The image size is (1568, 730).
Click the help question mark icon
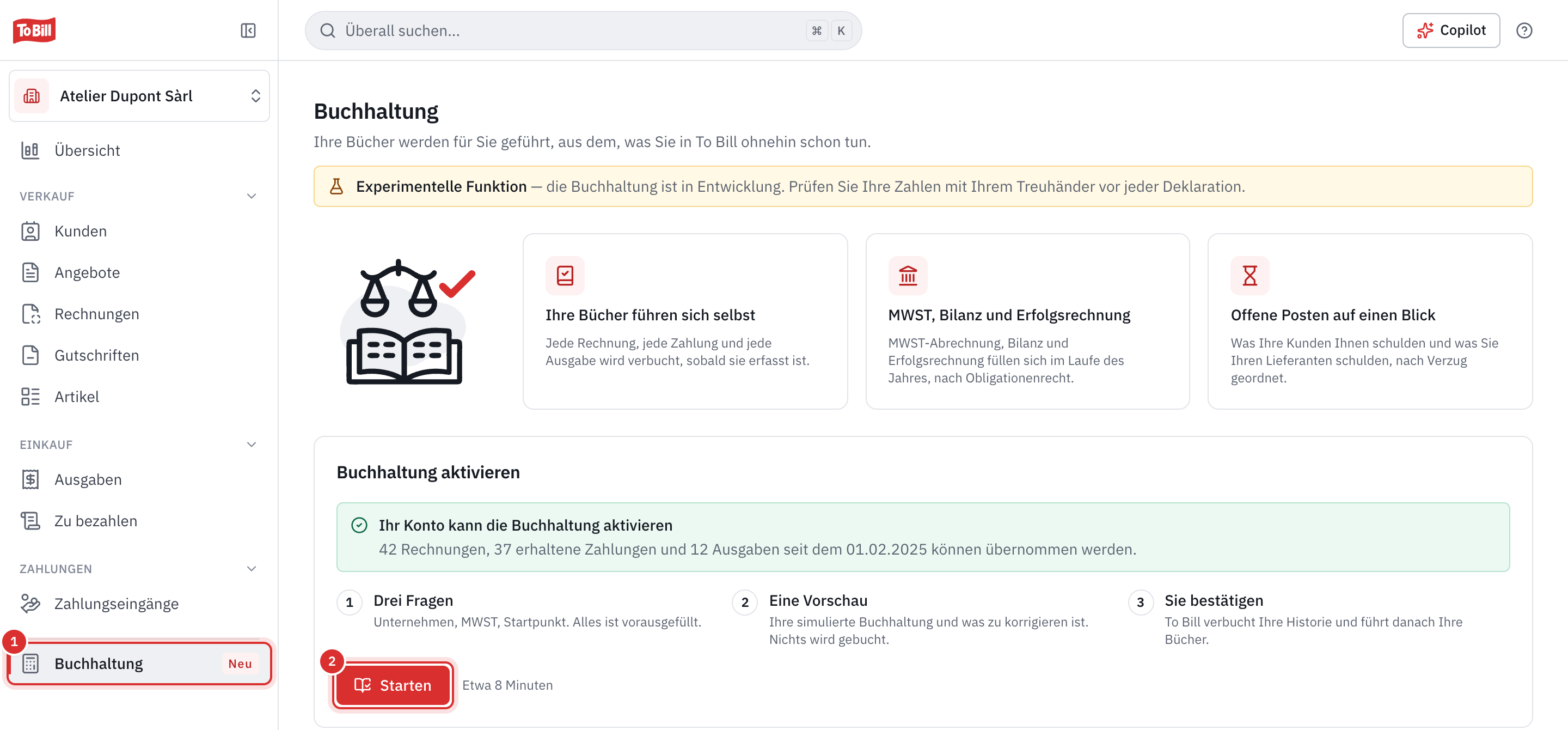1523,31
